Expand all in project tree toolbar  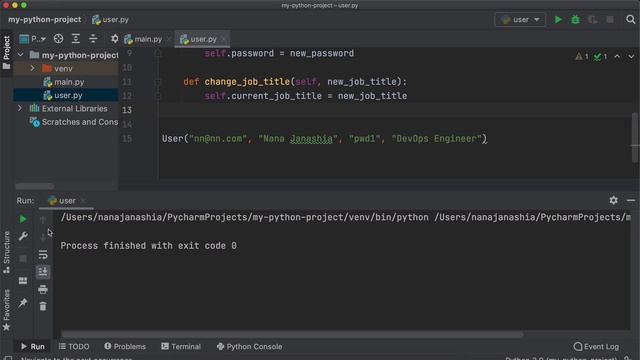click(x=76, y=39)
